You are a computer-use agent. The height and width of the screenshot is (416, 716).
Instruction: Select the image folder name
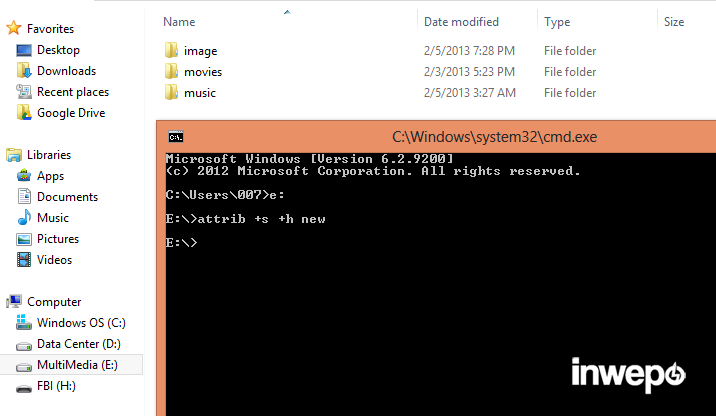click(200, 51)
